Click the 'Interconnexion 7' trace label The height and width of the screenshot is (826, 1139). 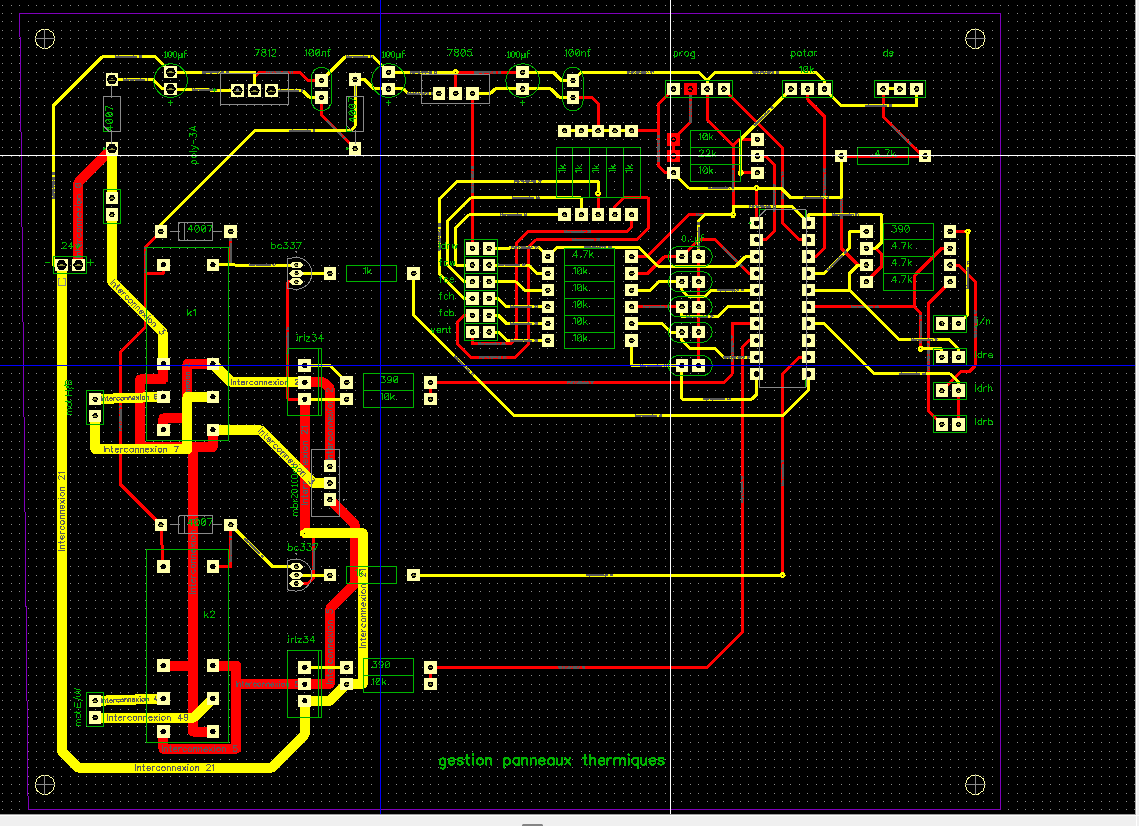(141, 450)
